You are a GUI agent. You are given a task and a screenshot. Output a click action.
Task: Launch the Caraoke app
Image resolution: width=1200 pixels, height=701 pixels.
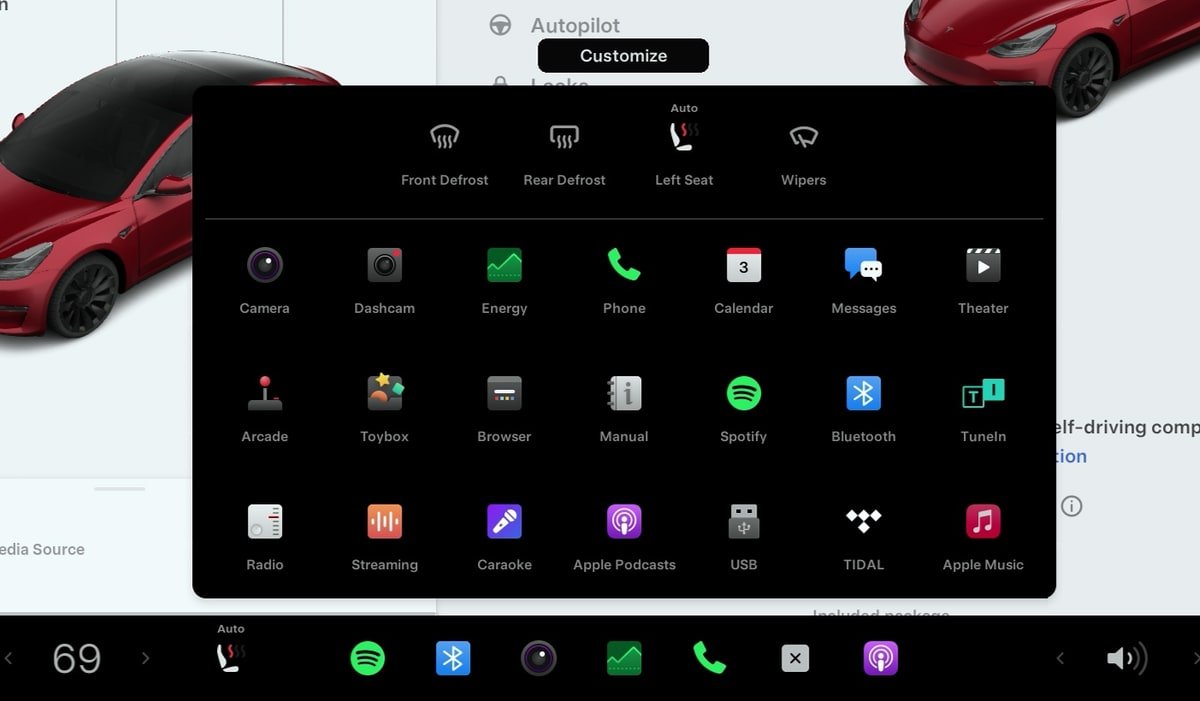[504, 537]
